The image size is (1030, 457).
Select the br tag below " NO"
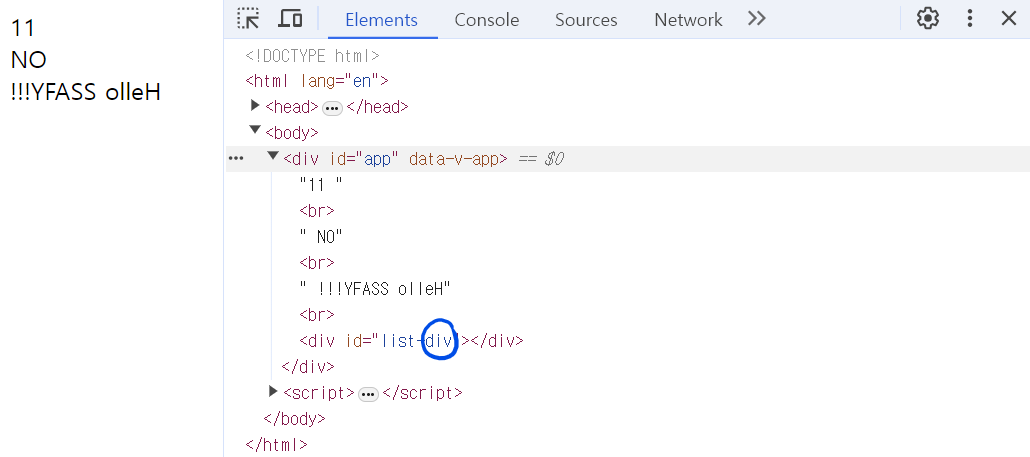pyautogui.click(x=317, y=263)
